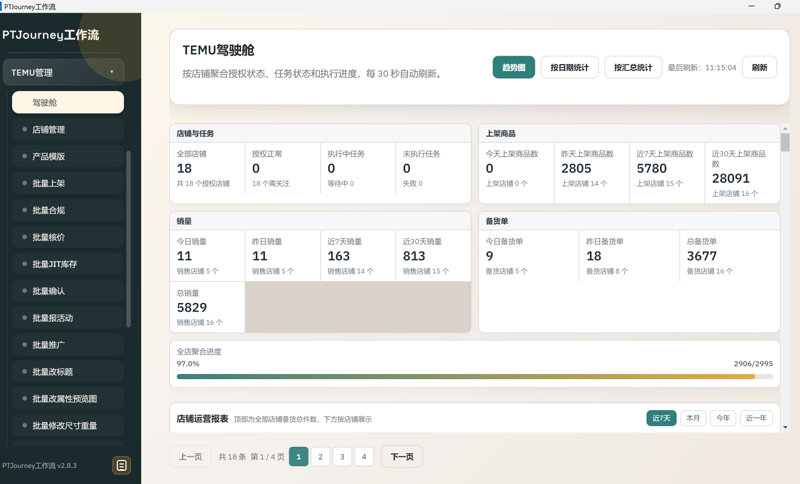This screenshot has width=800, height=484.
Task: Click the scroll-up arrow of dashboard
Action: click(x=785, y=129)
